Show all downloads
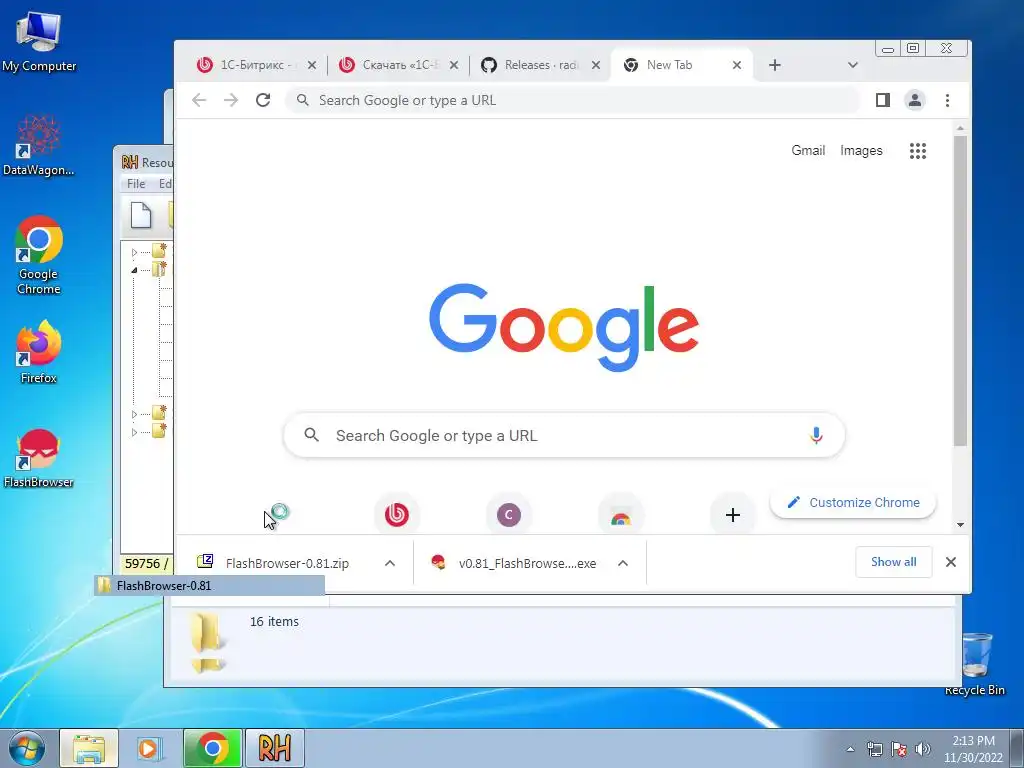Viewport: 1024px width, 768px height. tap(893, 562)
